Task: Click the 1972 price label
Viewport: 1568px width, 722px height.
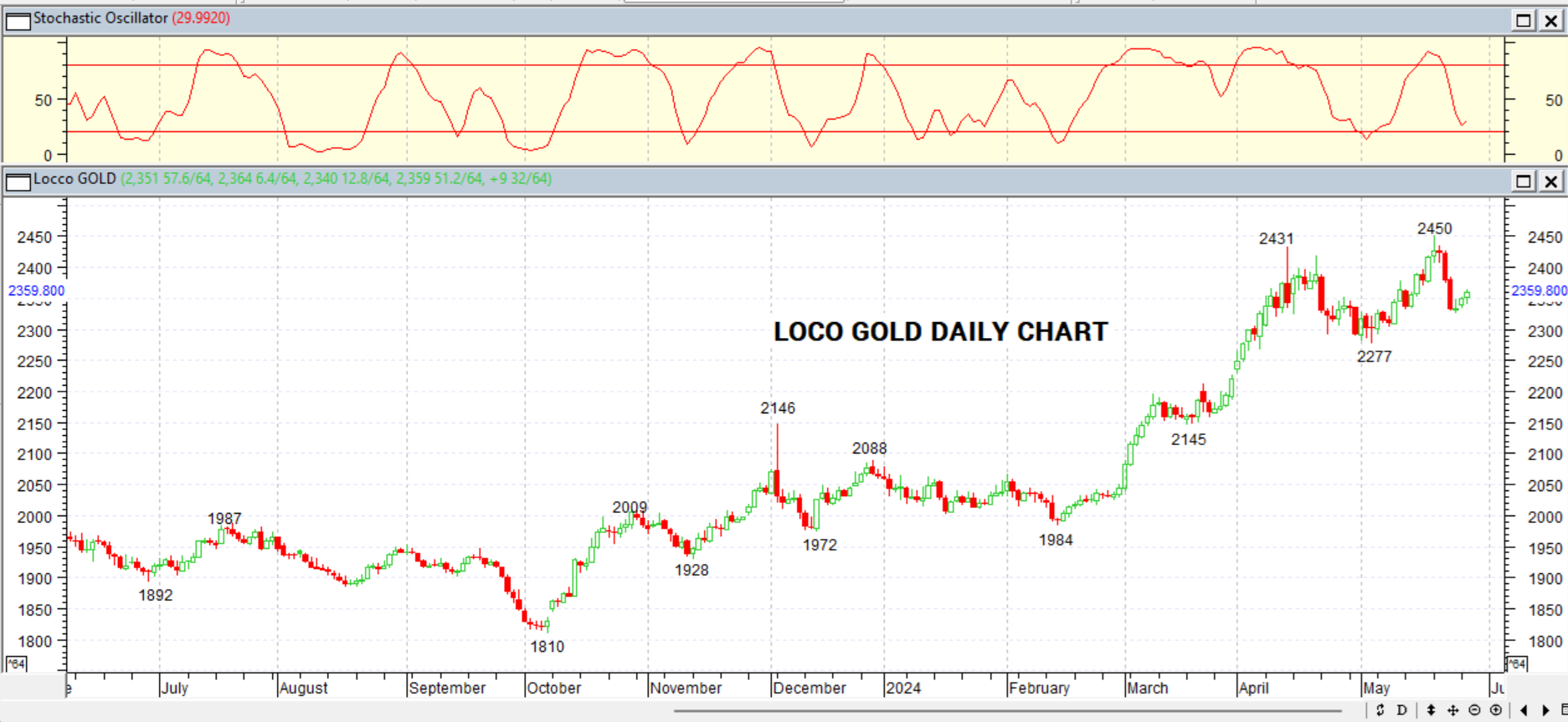Action: (x=820, y=545)
